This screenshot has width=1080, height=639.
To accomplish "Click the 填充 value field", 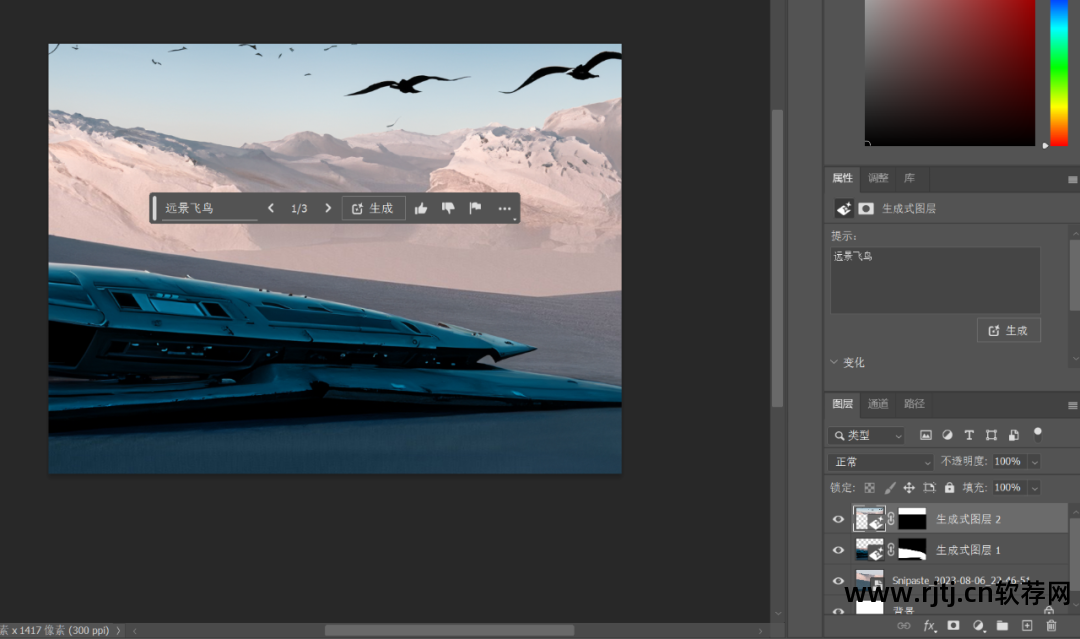I will tap(1009, 488).
